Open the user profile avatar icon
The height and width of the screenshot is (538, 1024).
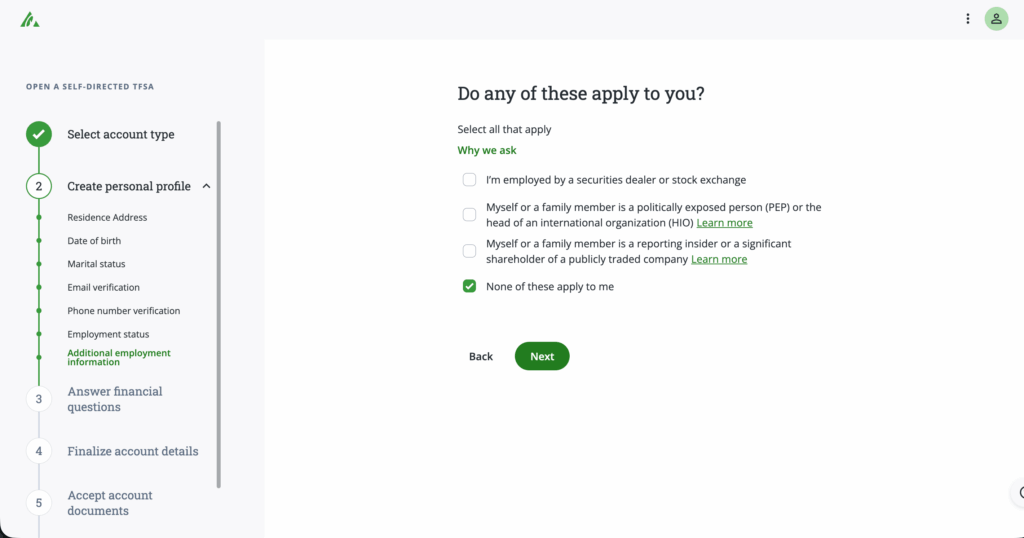tap(996, 19)
